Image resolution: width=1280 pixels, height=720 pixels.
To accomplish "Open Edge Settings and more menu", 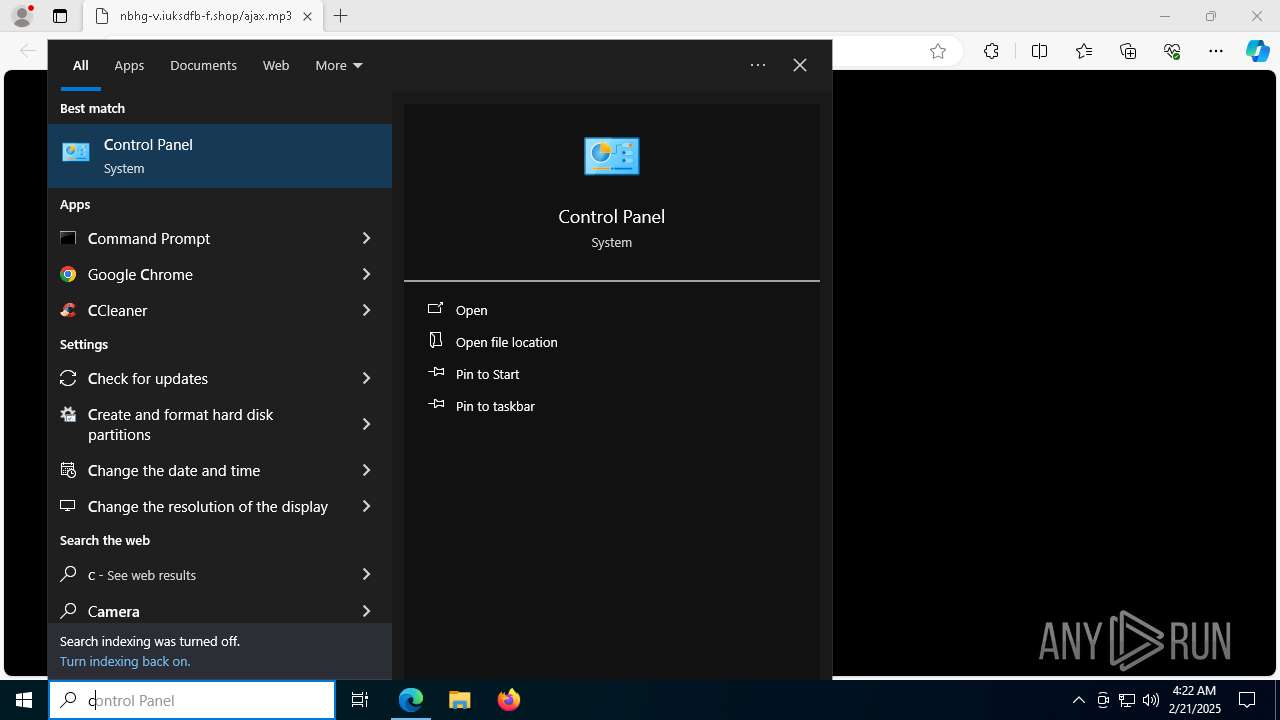I will [x=1216, y=51].
